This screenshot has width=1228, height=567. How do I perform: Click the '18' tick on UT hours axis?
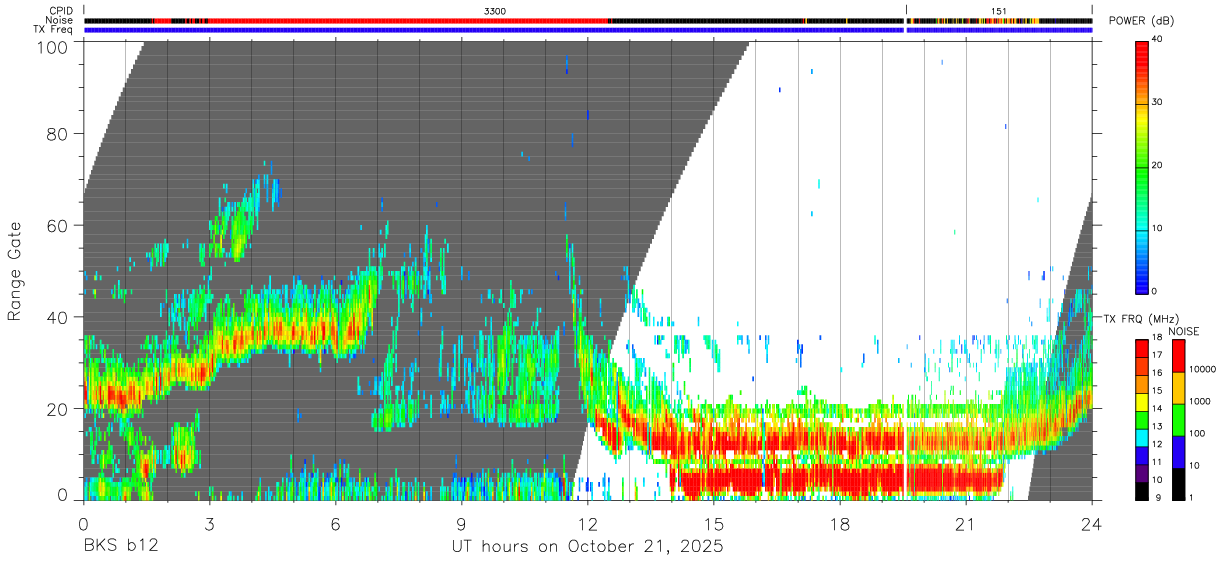pos(840,523)
